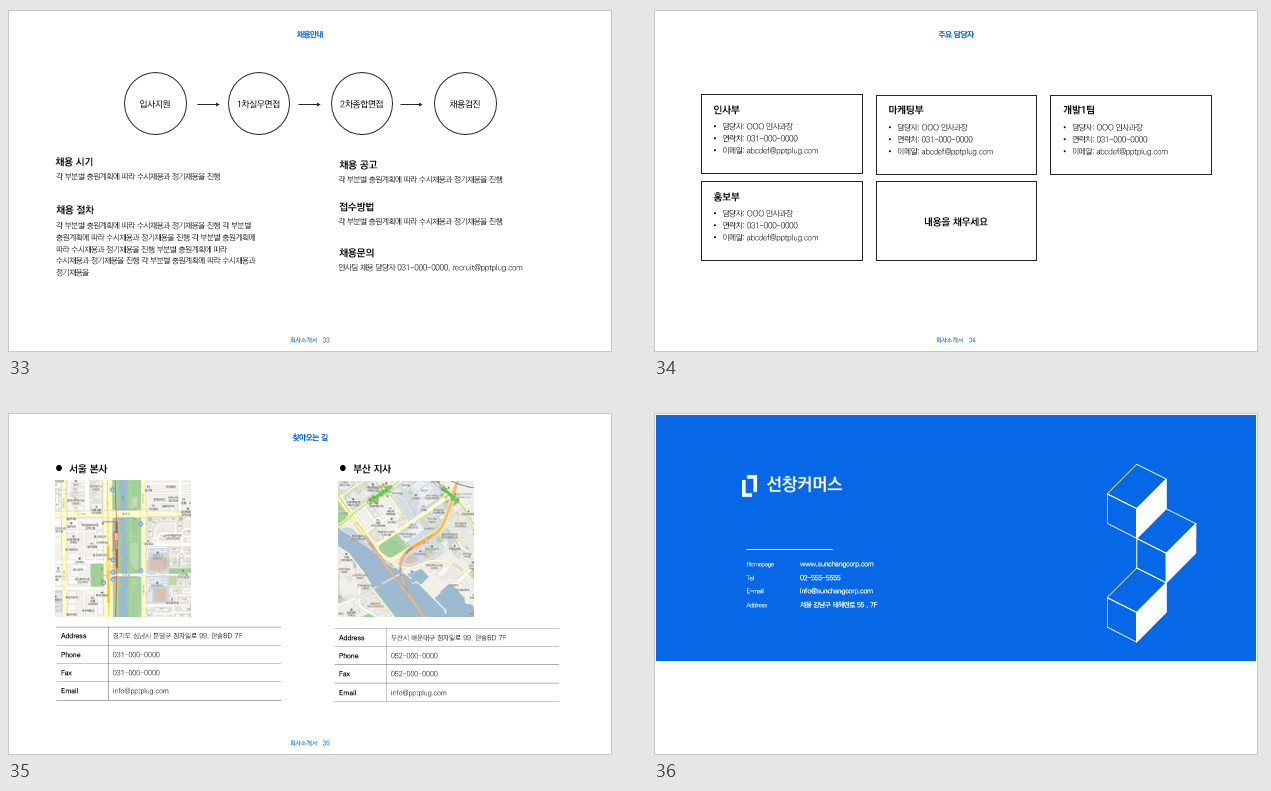Click the 서울 본사 heading
1271x791 pixels.
[88, 468]
